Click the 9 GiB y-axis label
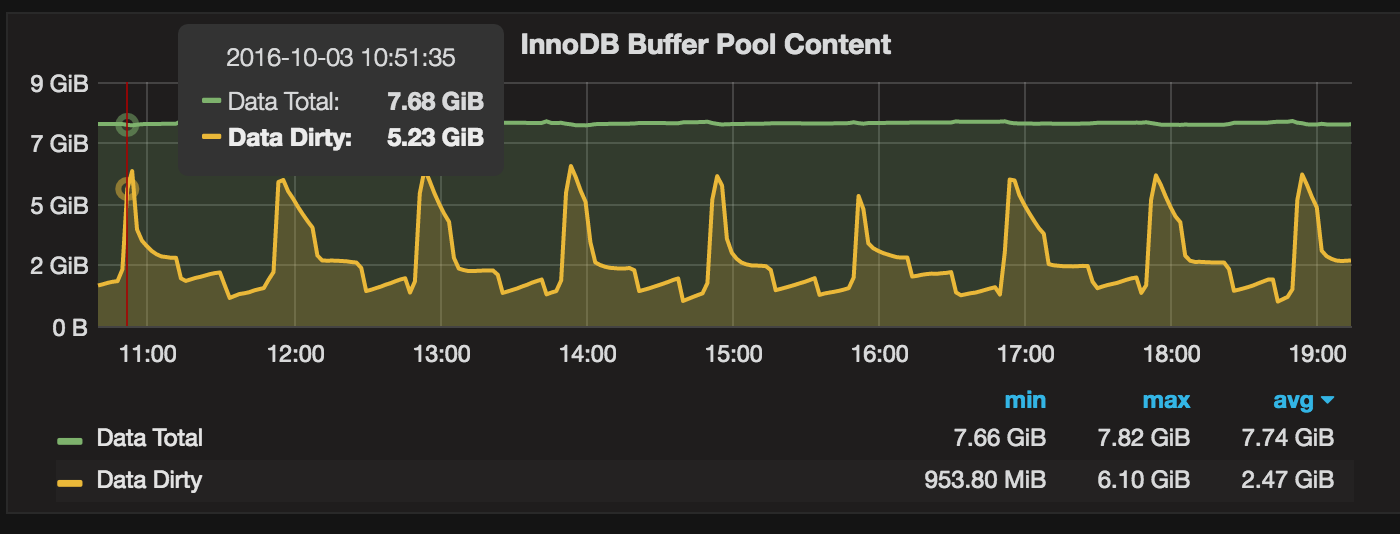Viewport: 1400px width, 534px height. (x=60, y=85)
